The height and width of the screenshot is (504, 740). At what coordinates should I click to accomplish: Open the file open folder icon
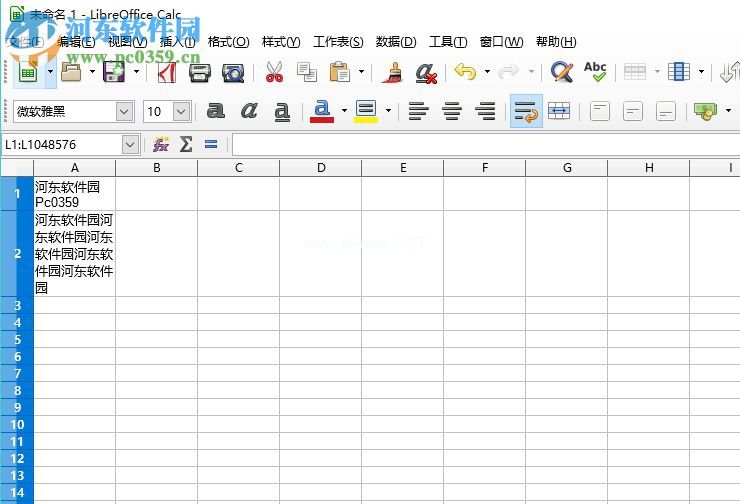click(72, 72)
